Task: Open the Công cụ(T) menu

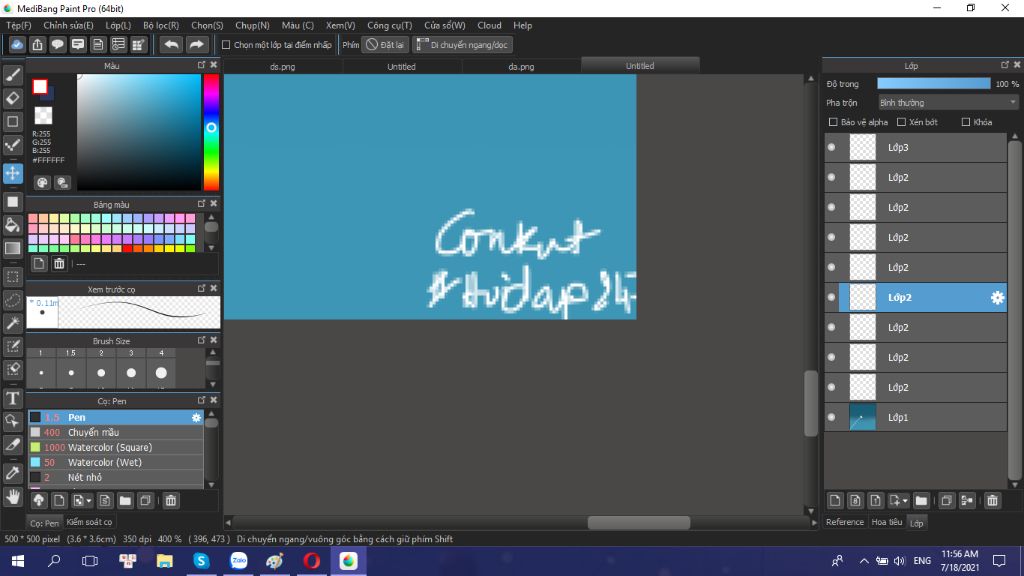Action: pyautogui.click(x=389, y=25)
